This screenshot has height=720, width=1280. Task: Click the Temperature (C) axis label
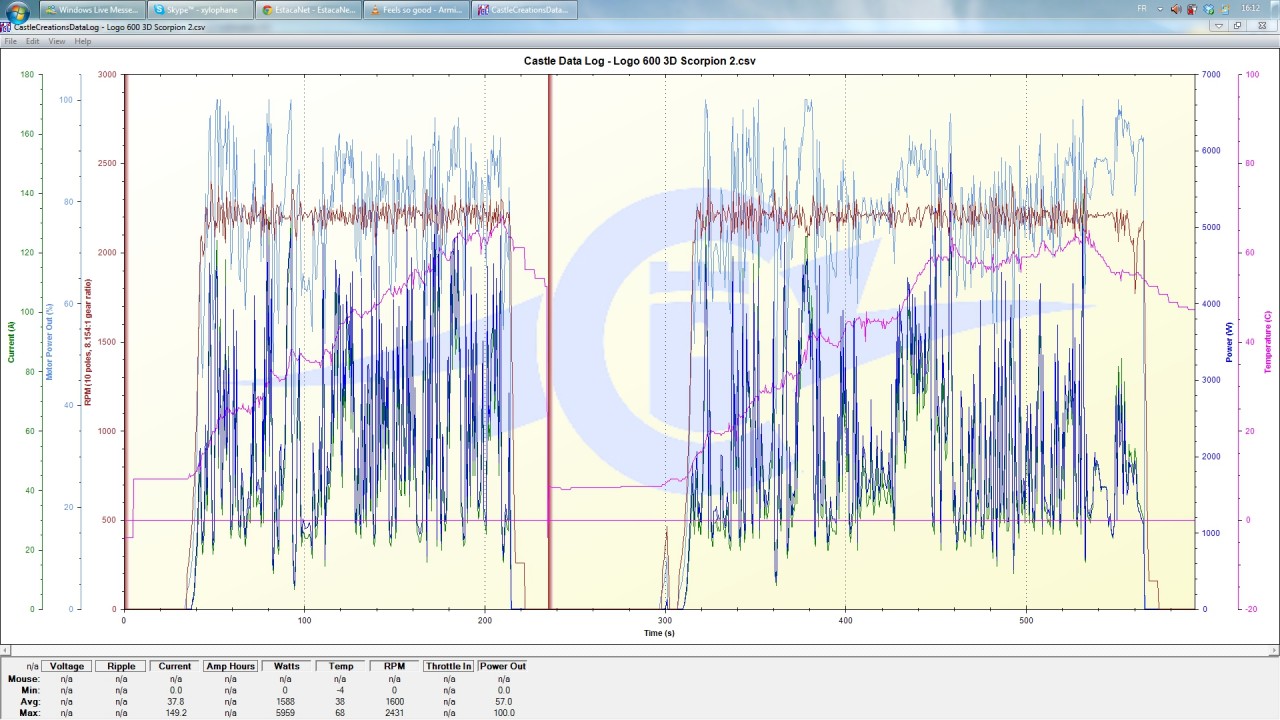click(x=1267, y=341)
